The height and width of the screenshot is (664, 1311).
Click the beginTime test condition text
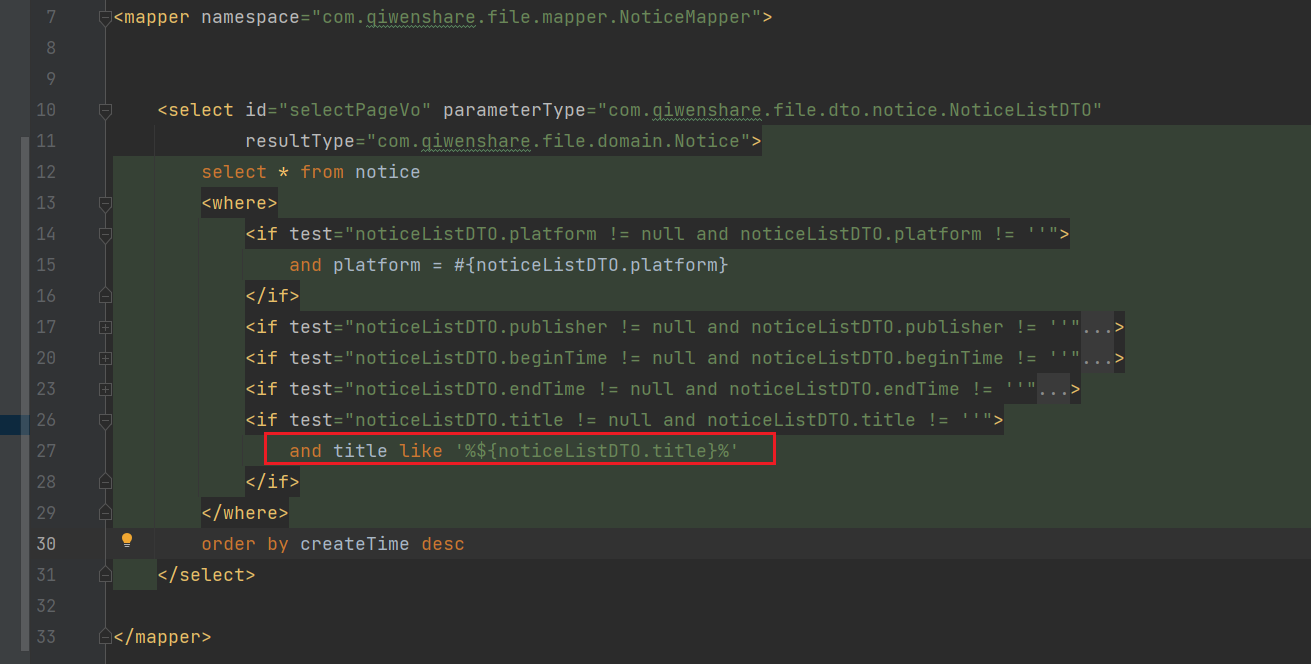click(712, 358)
